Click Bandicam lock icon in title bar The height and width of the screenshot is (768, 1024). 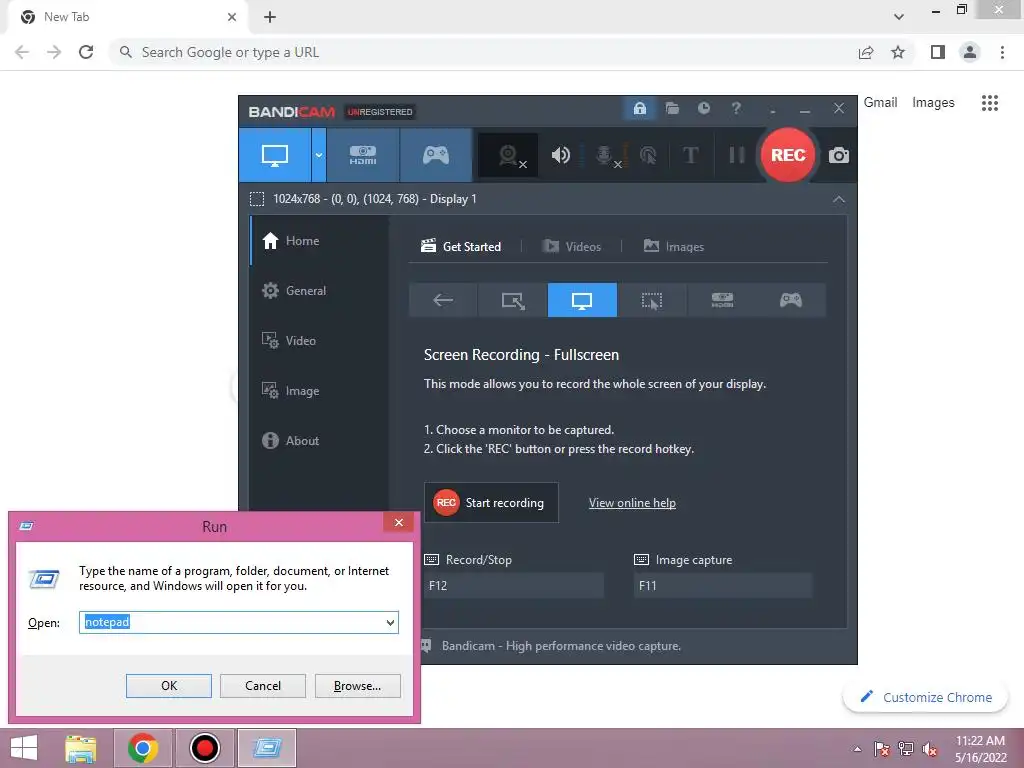pyautogui.click(x=639, y=108)
